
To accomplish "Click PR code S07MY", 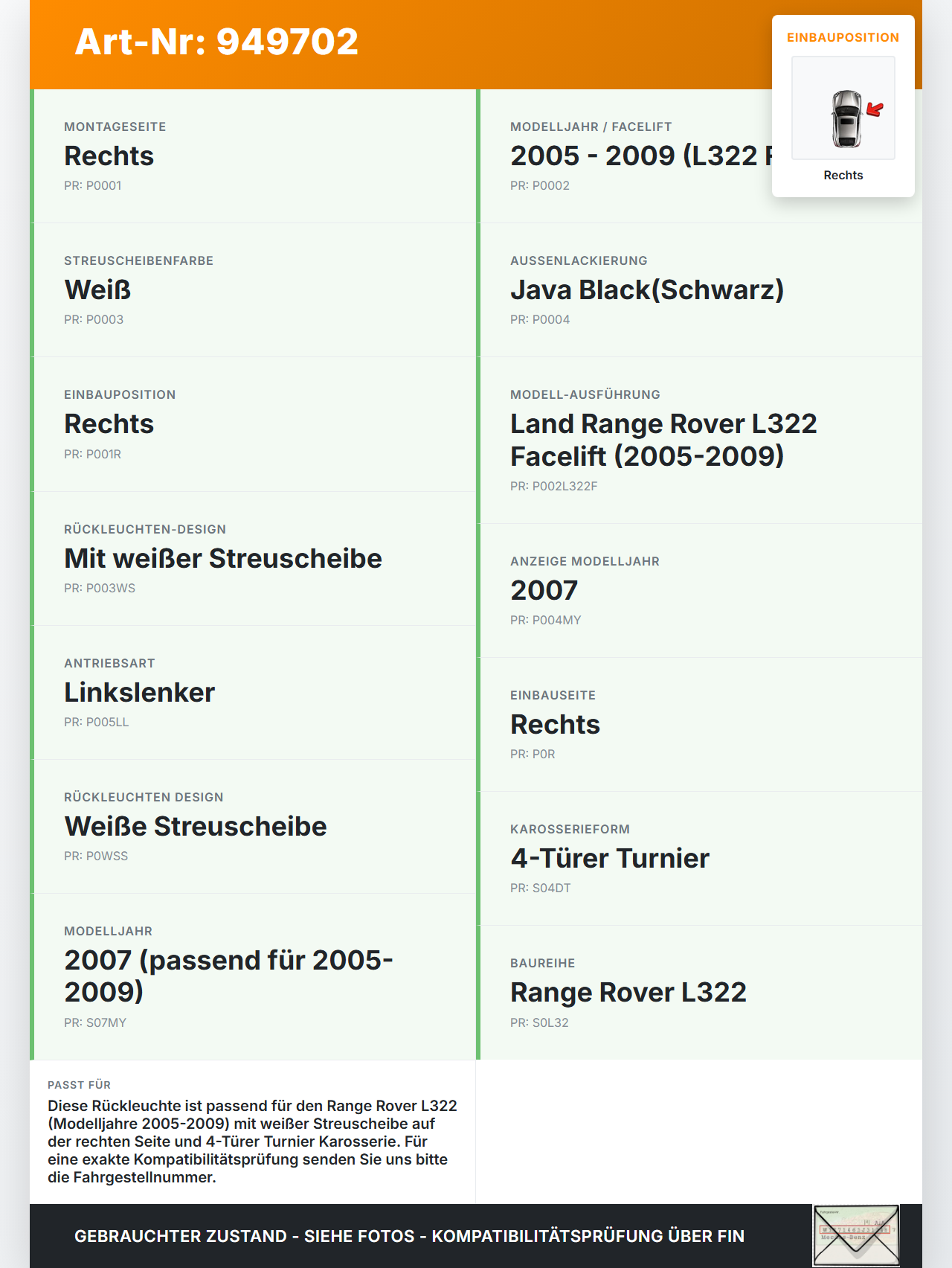I will point(95,1022).
